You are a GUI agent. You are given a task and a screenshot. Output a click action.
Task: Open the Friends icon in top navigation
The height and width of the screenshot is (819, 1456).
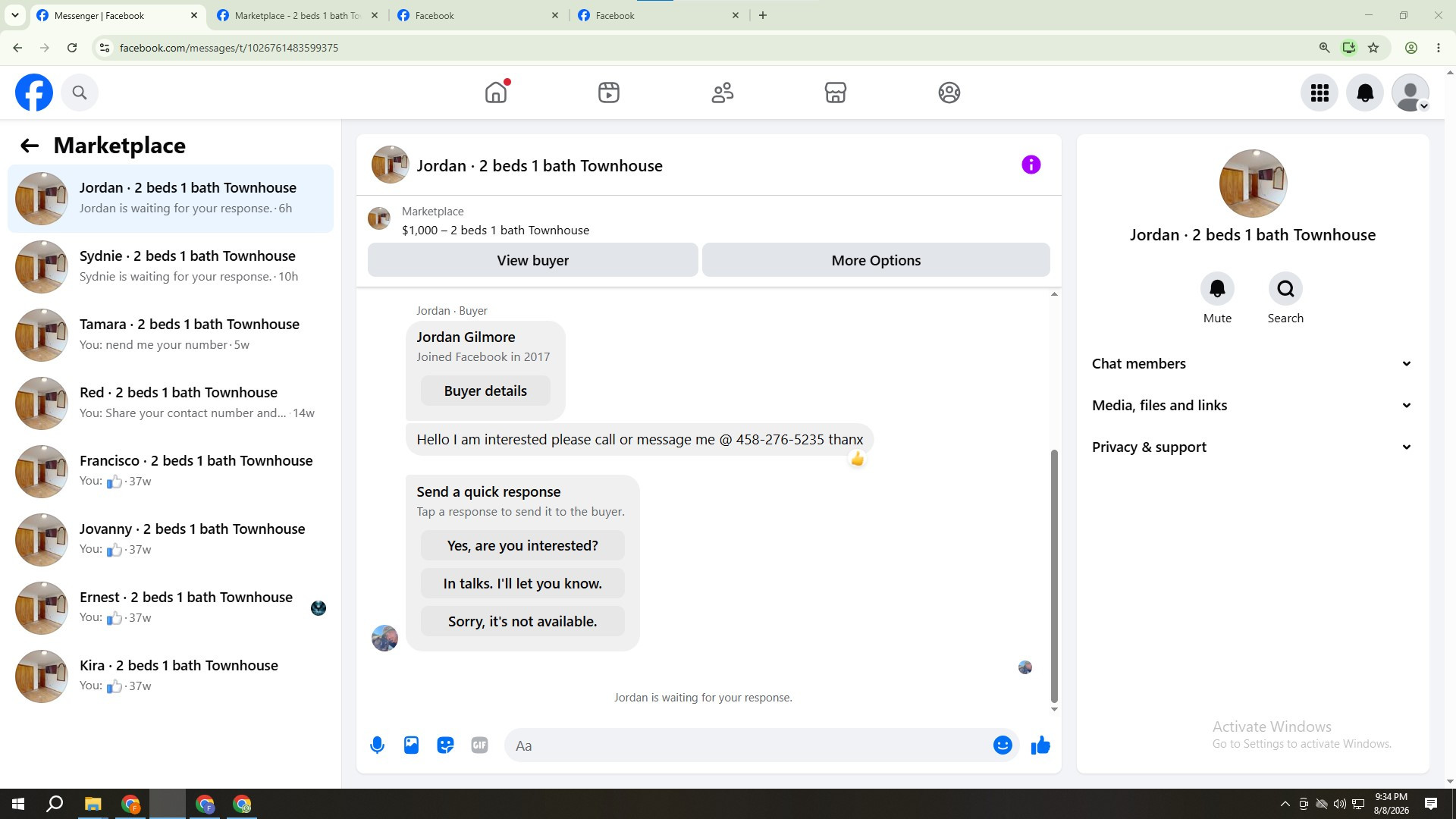723,93
